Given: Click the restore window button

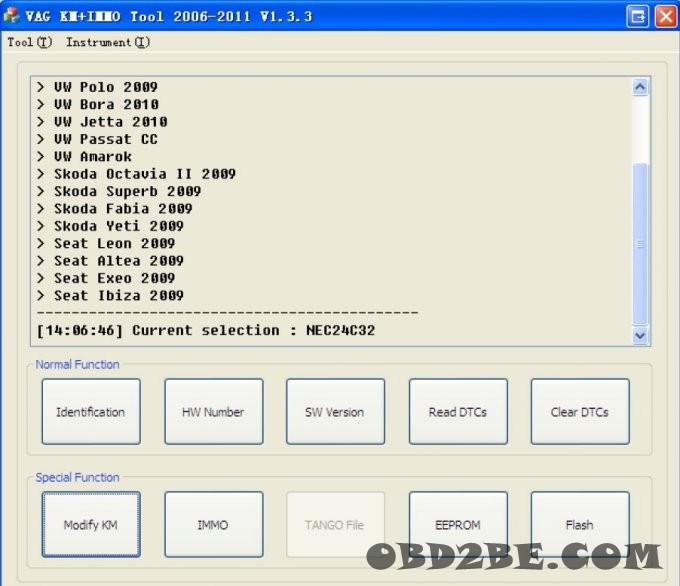Looking at the screenshot, I should 638,16.
